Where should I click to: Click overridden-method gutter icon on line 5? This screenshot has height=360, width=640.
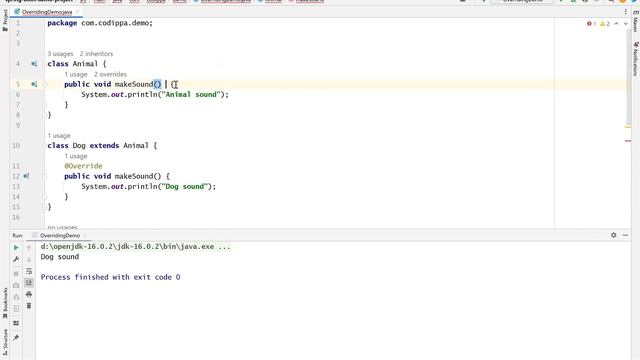[34, 84]
